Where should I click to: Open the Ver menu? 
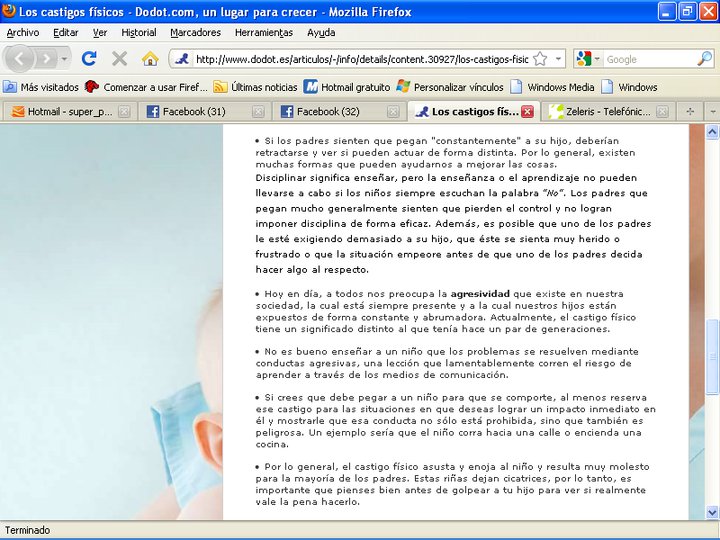pyautogui.click(x=100, y=33)
